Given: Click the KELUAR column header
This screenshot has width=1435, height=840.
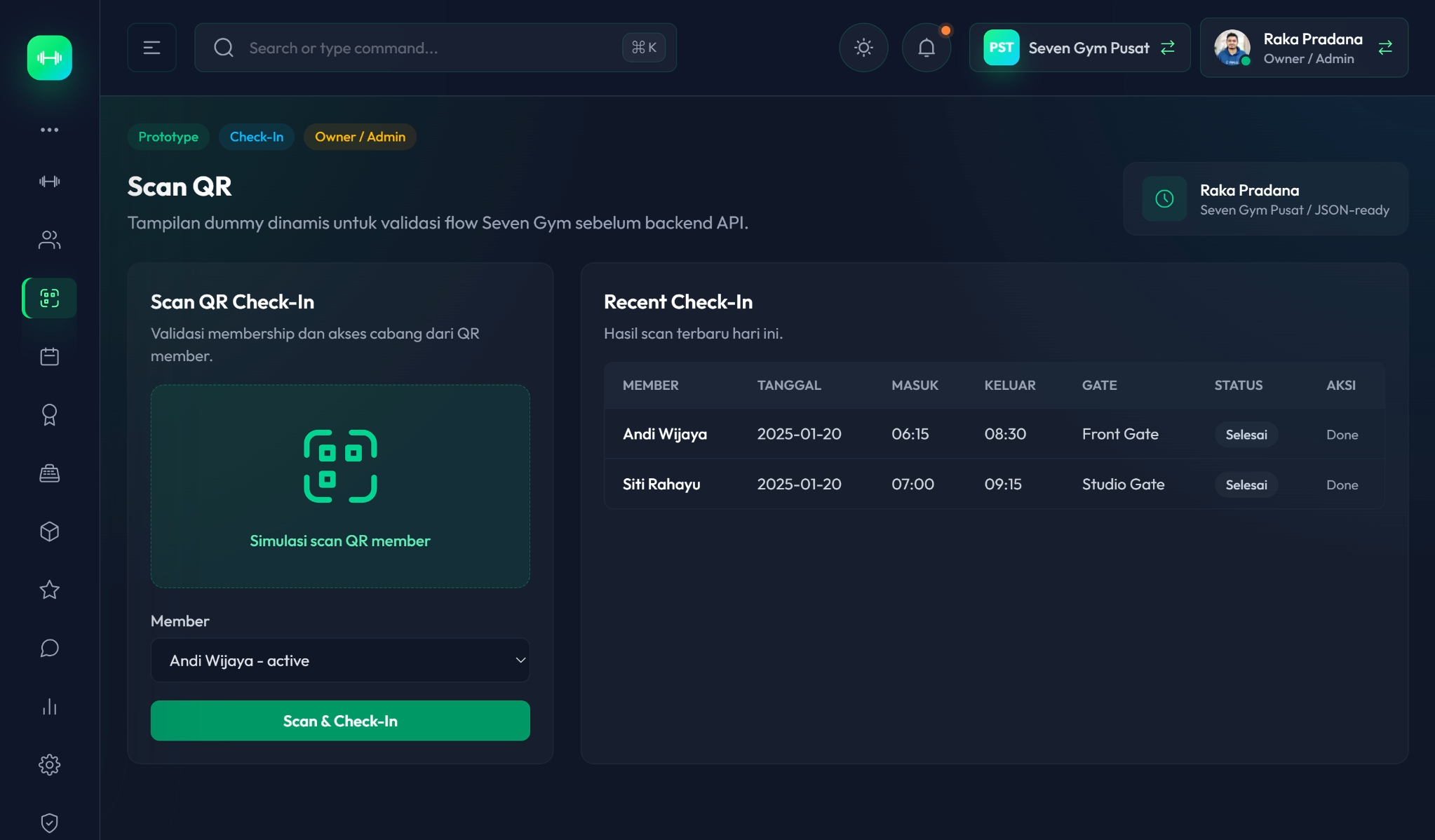Looking at the screenshot, I should click(x=1010, y=385).
